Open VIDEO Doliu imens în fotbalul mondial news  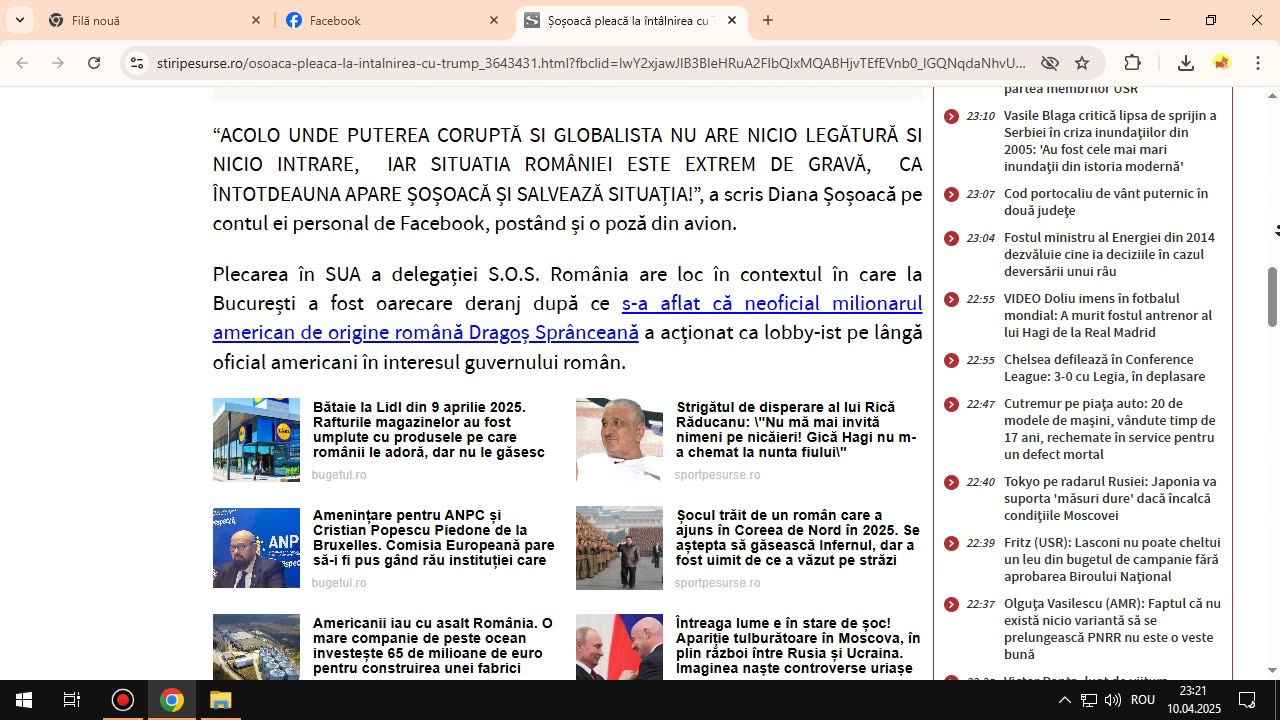(1108, 315)
